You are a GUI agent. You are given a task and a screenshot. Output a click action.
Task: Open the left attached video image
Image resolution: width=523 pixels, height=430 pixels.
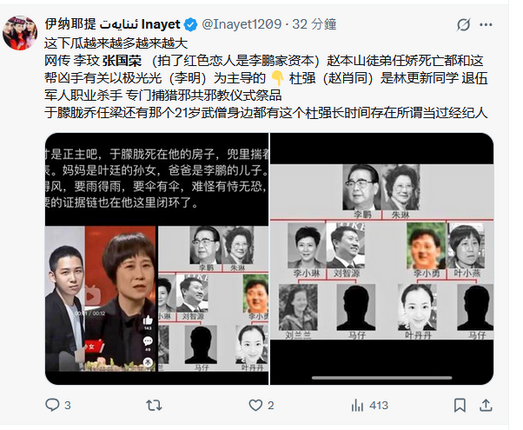tap(157, 259)
